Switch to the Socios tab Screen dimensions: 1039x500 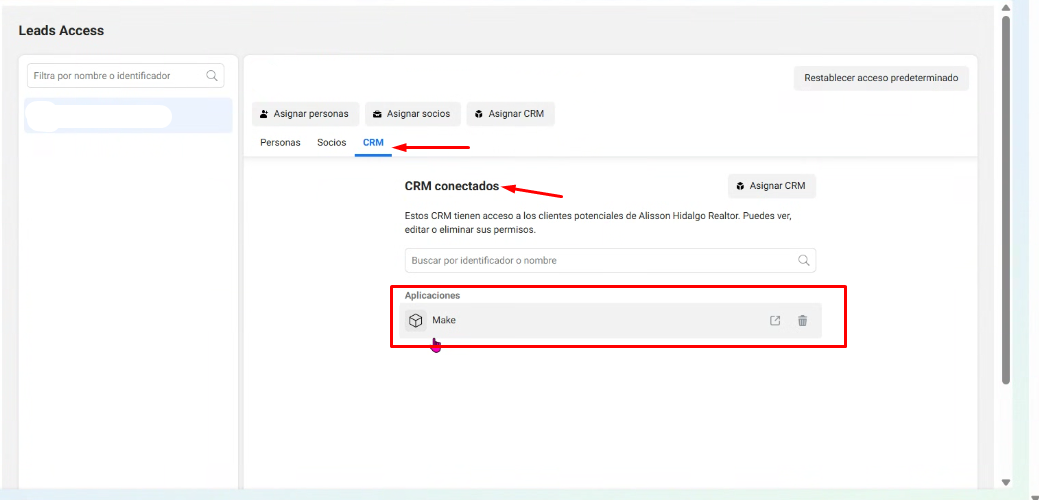point(332,142)
